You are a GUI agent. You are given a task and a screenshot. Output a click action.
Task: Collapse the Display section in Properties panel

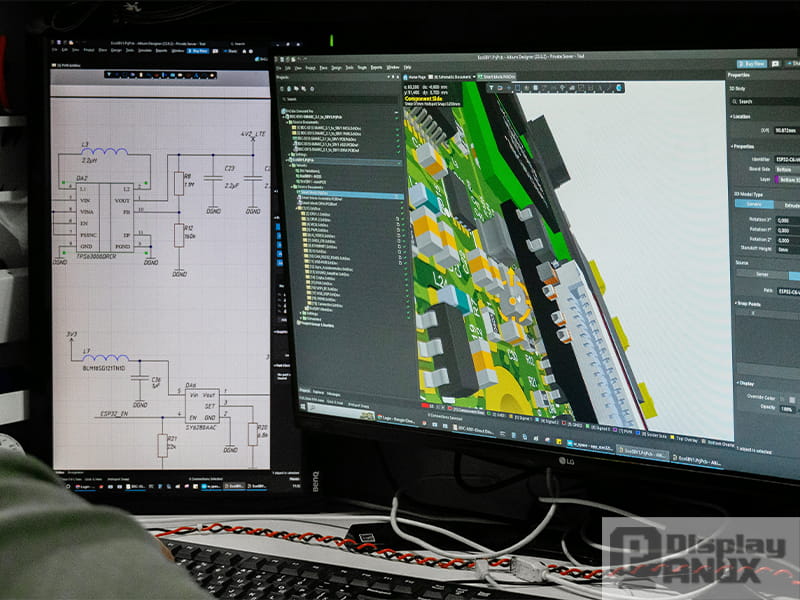(737, 383)
